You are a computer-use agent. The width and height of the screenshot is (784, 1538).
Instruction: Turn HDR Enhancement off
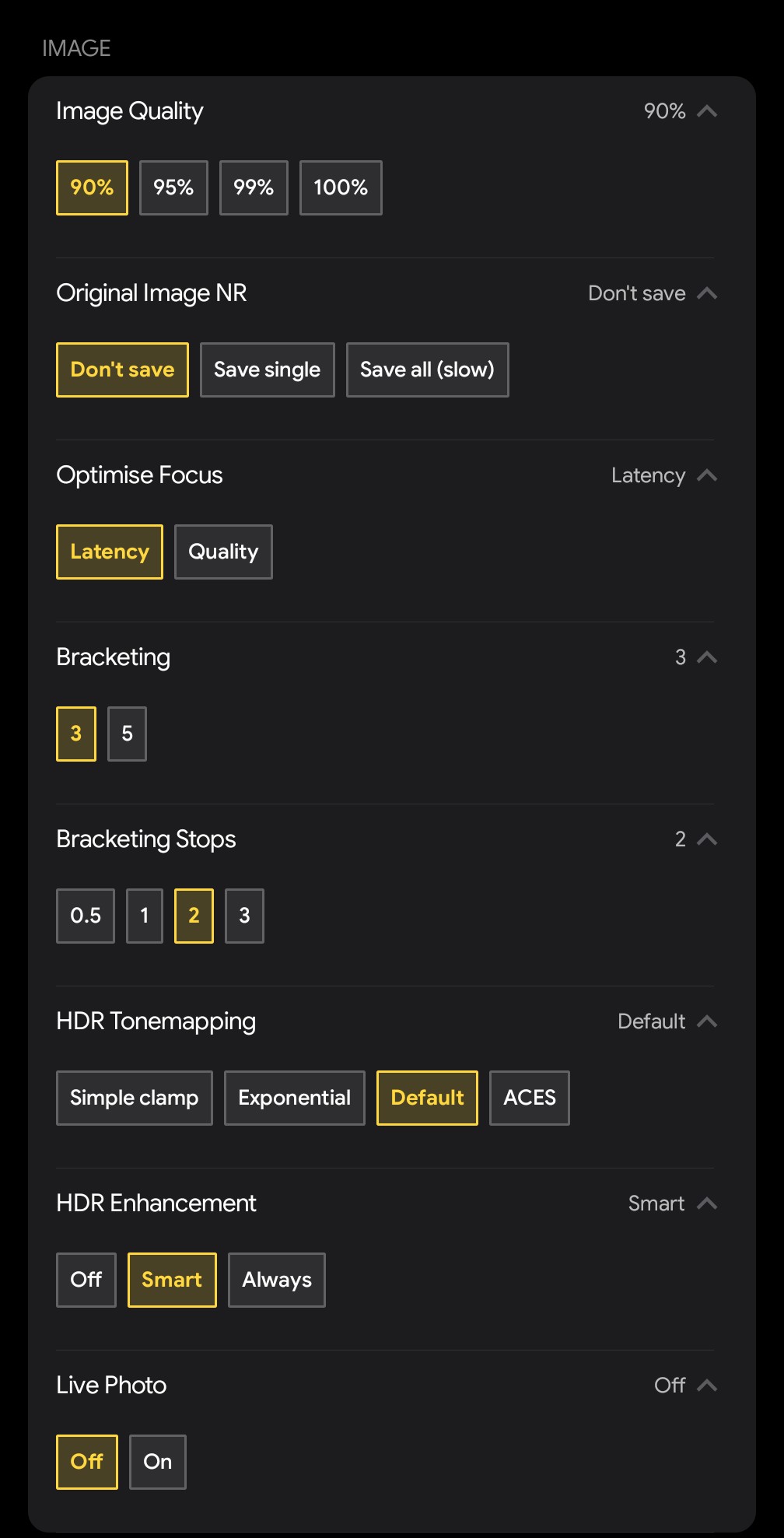pos(86,1280)
